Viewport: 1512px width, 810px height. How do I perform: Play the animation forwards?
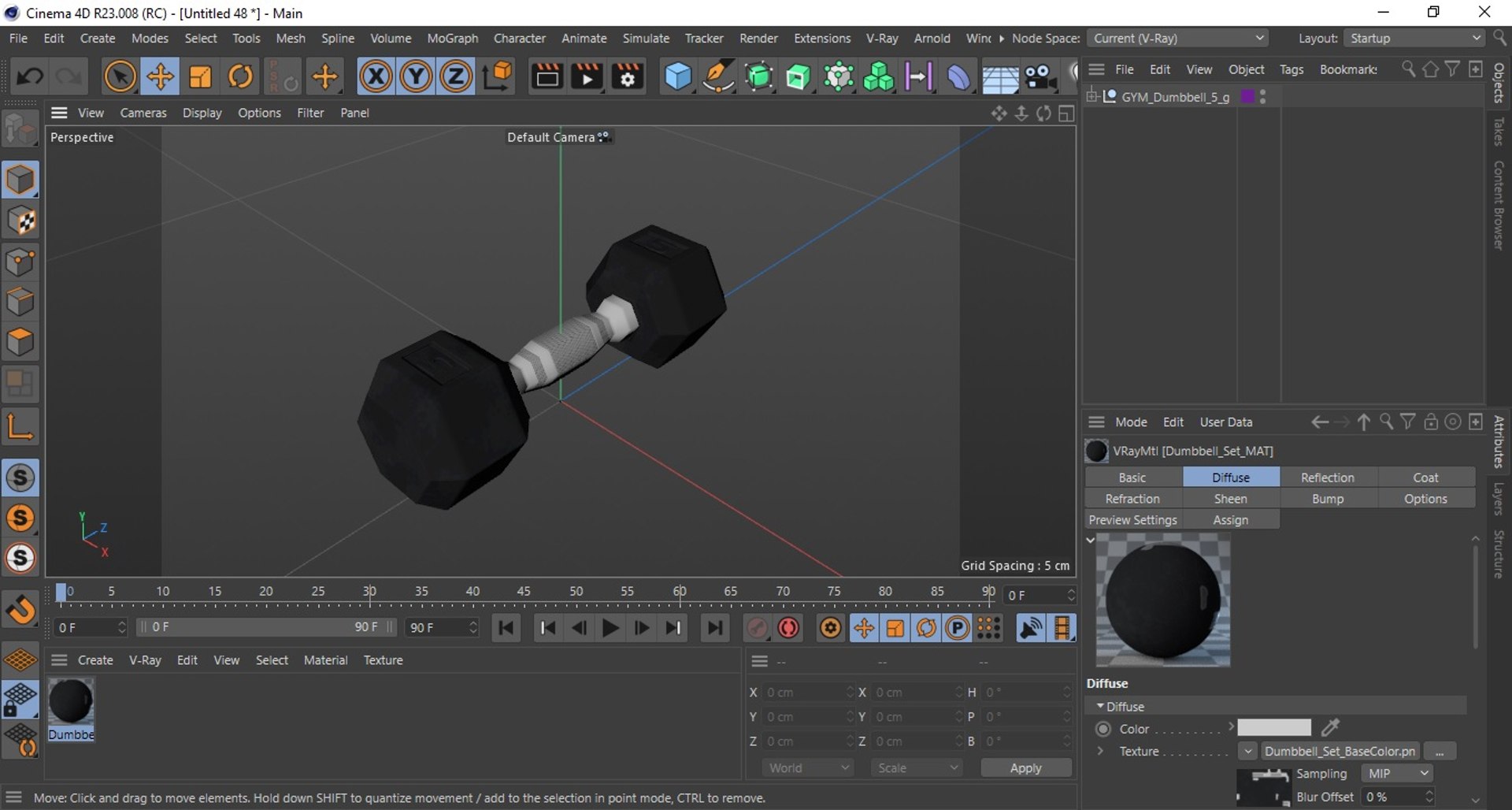610,627
